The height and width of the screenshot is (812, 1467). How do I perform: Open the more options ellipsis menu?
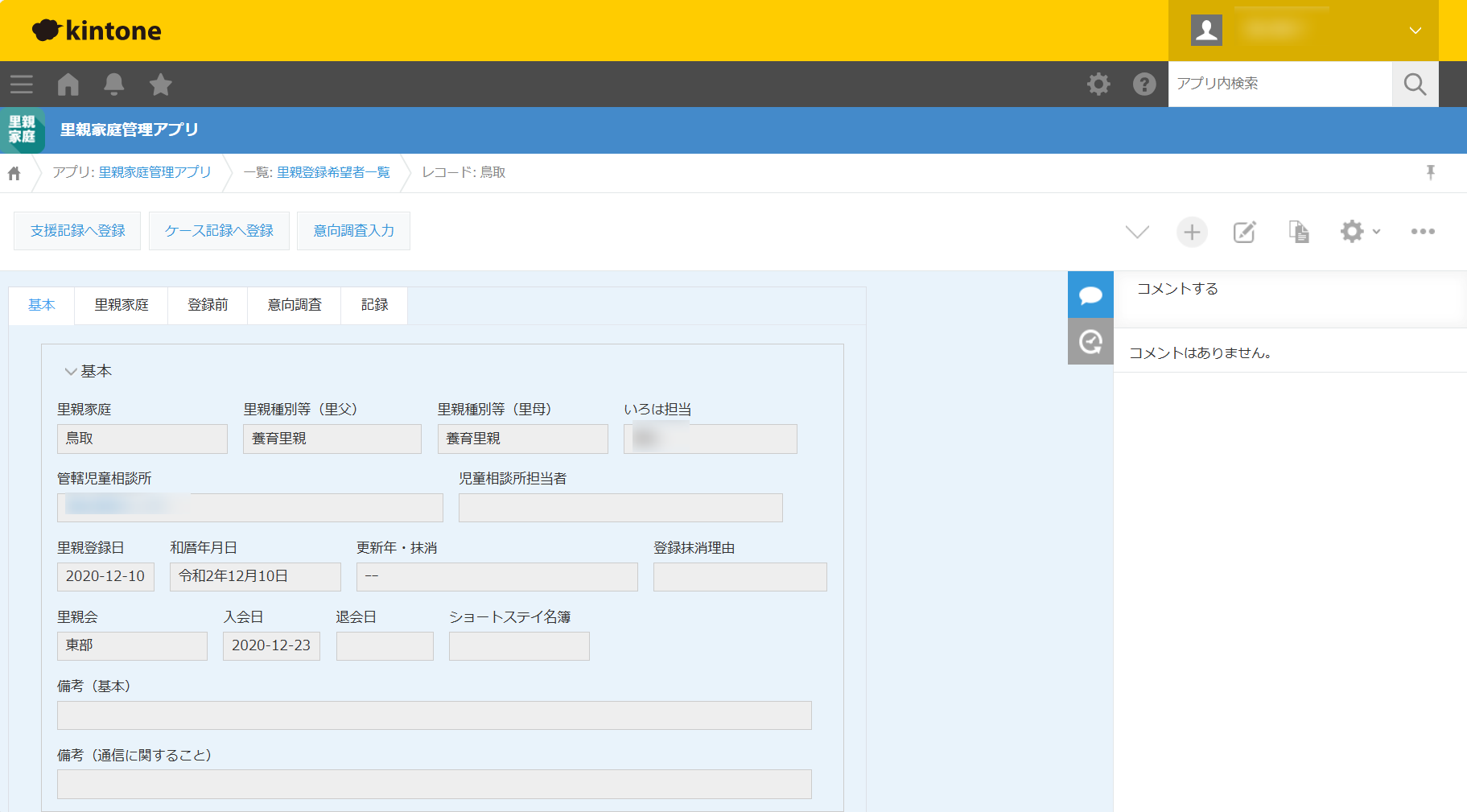(x=1422, y=232)
